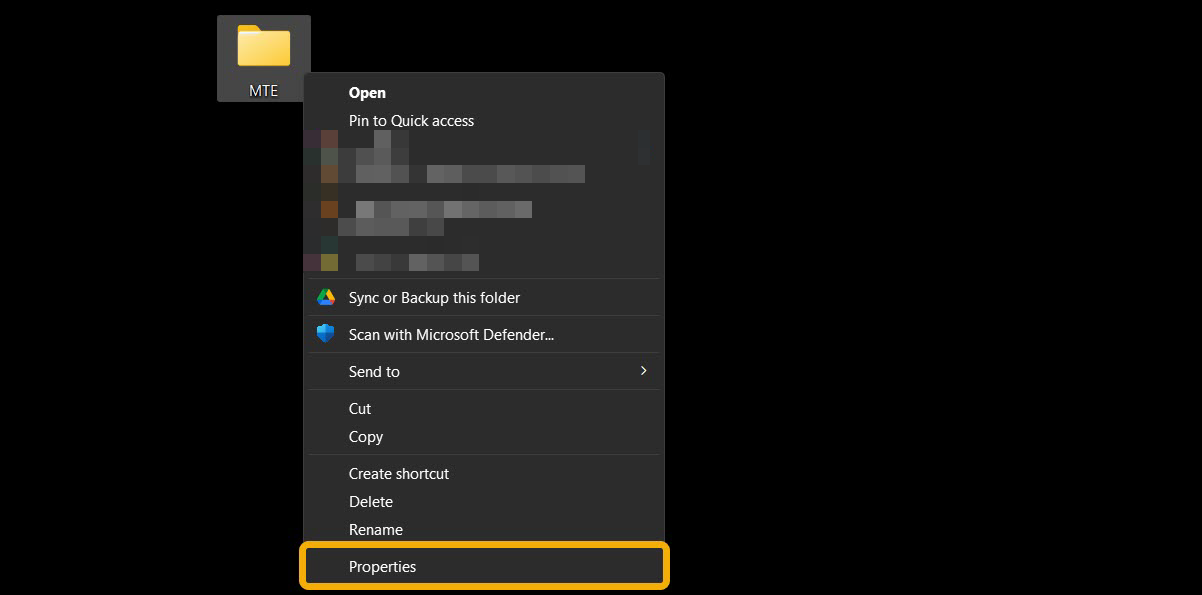Click the orange icon next to a blurred entry

coord(327,209)
